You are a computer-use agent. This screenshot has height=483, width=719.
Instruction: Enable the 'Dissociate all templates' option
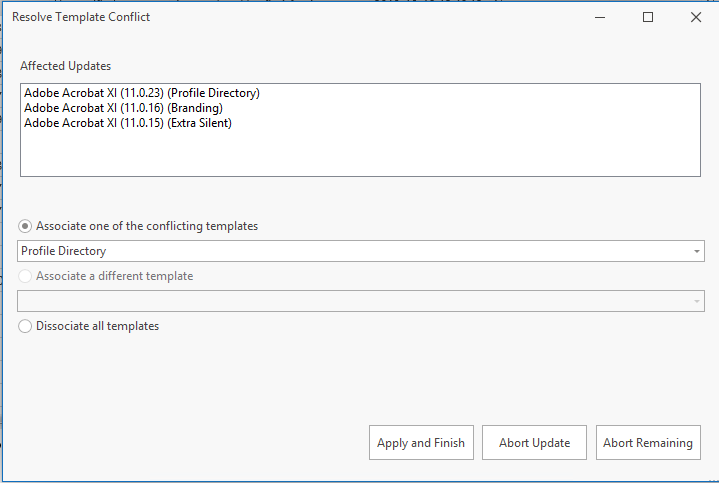point(26,326)
